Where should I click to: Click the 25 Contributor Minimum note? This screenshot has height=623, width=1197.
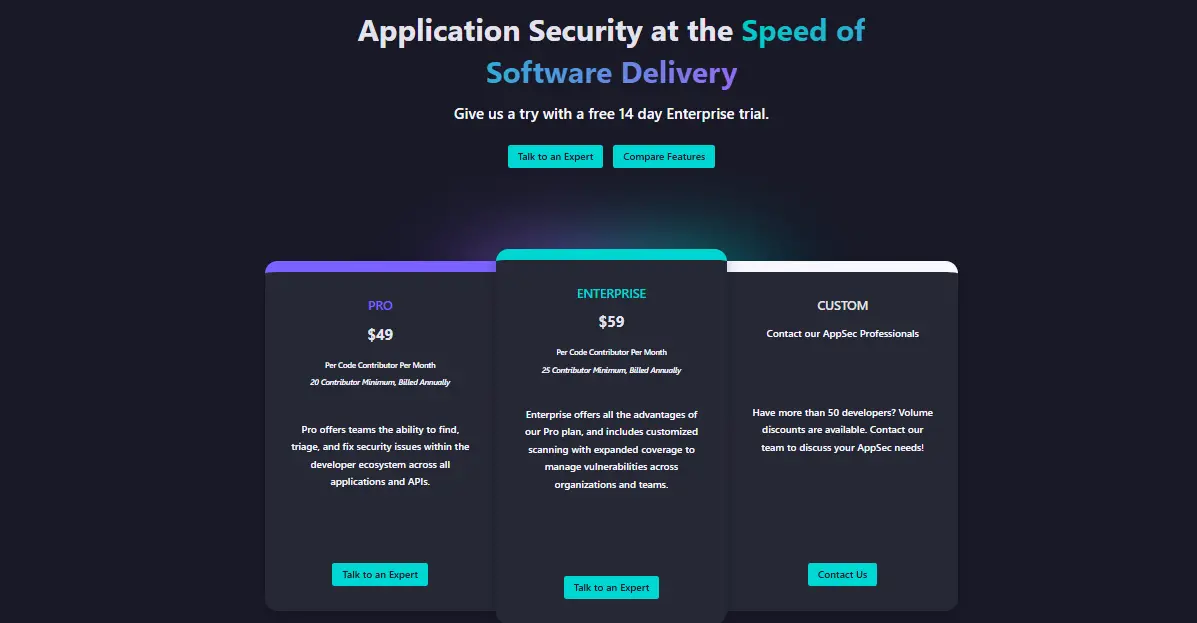click(x=611, y=371)
